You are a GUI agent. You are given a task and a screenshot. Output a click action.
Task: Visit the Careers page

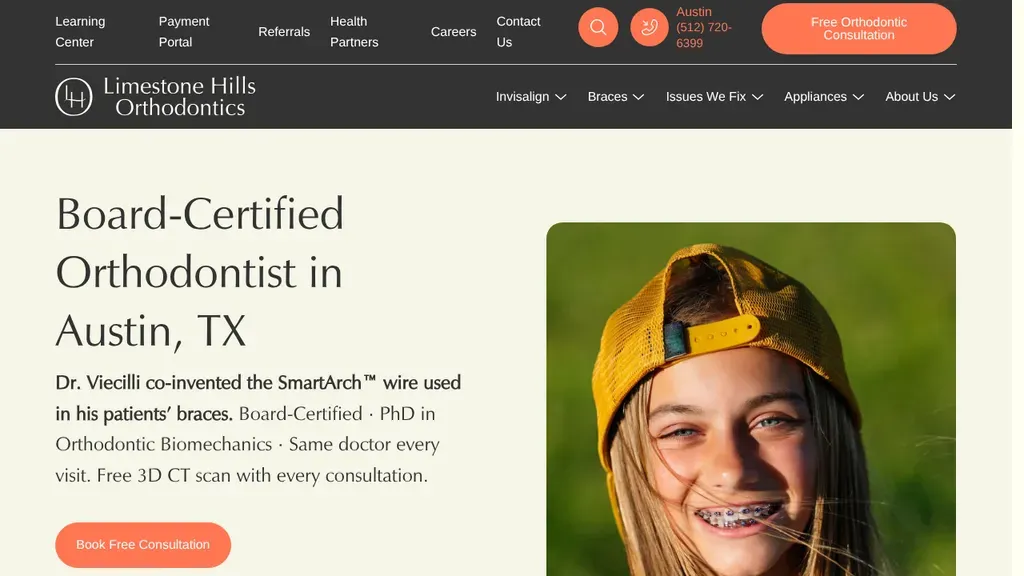pos(453,31)
